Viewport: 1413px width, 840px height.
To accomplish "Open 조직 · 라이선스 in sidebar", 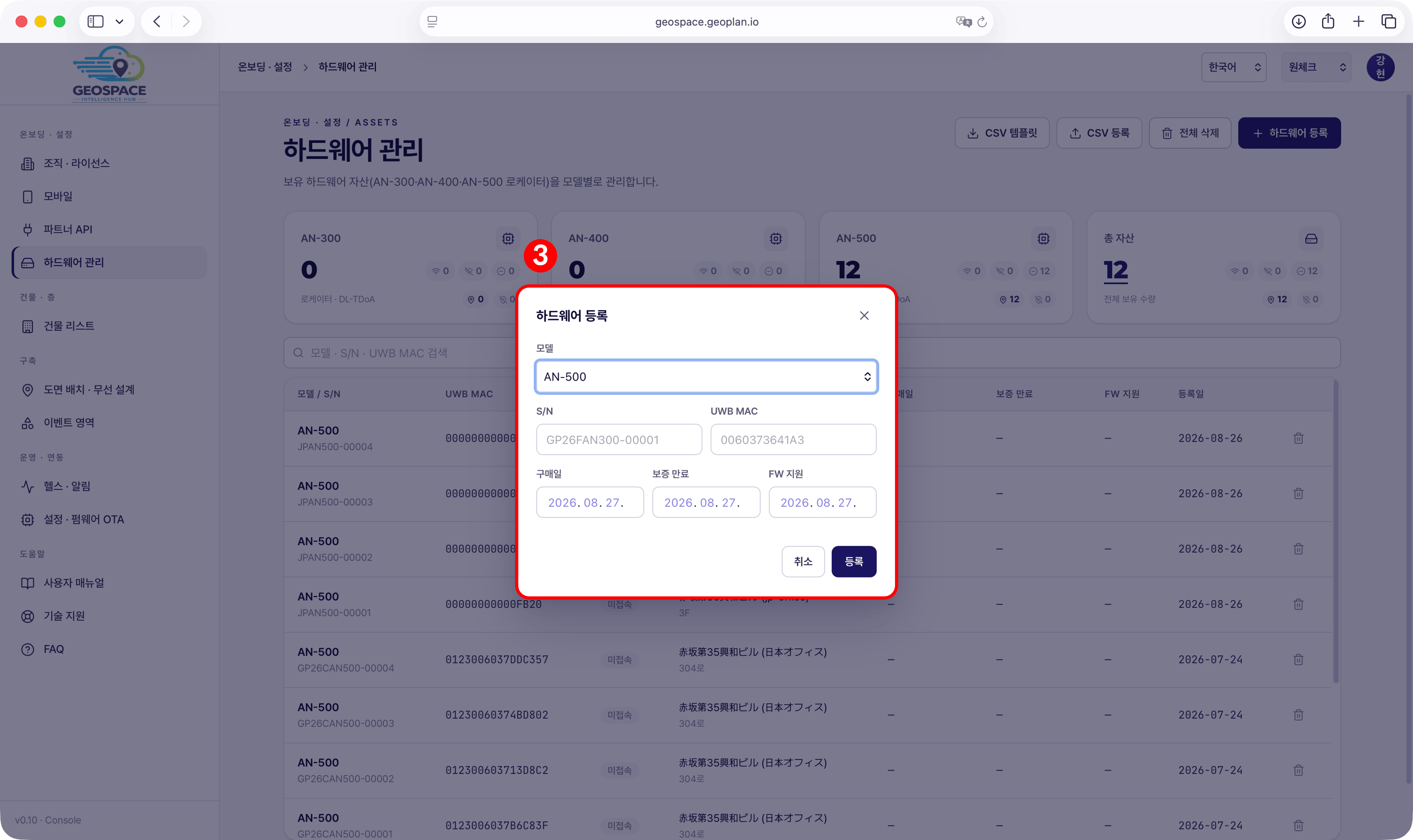I will point(109,163).
